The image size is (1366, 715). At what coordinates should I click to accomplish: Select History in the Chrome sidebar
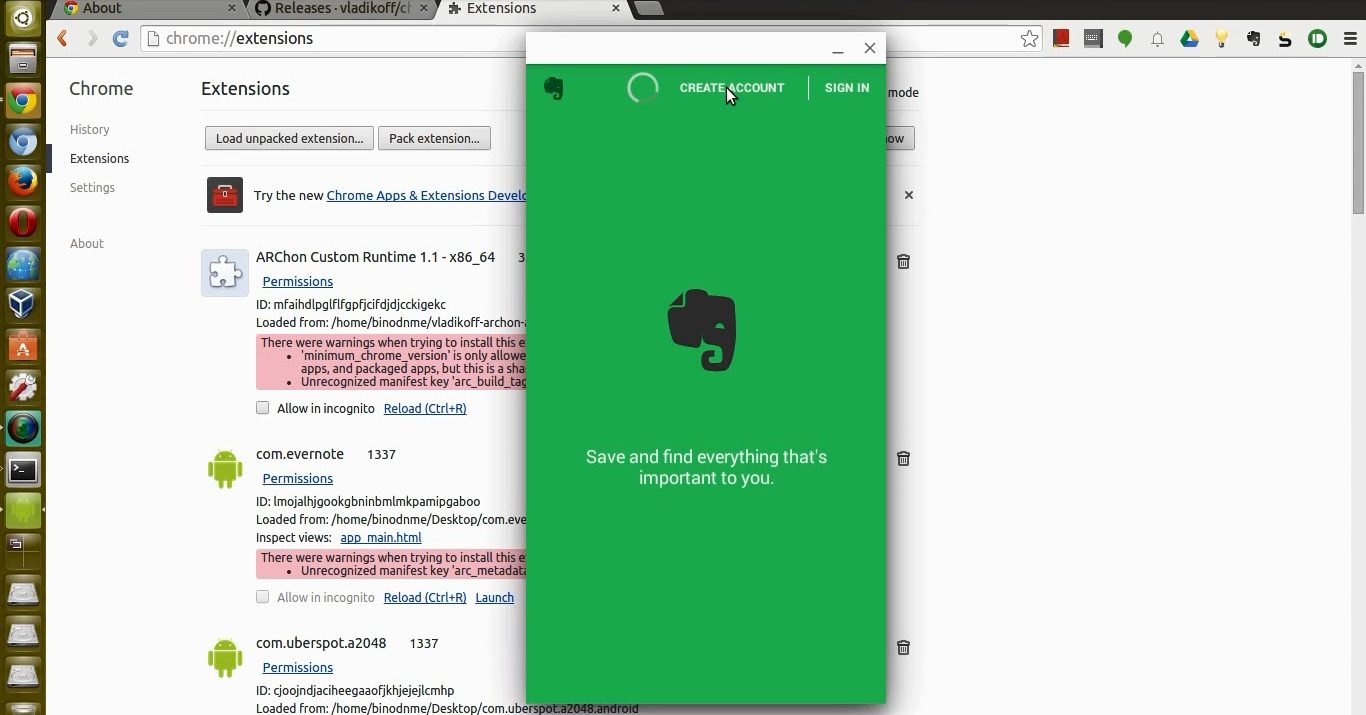[x=90, y=130]
